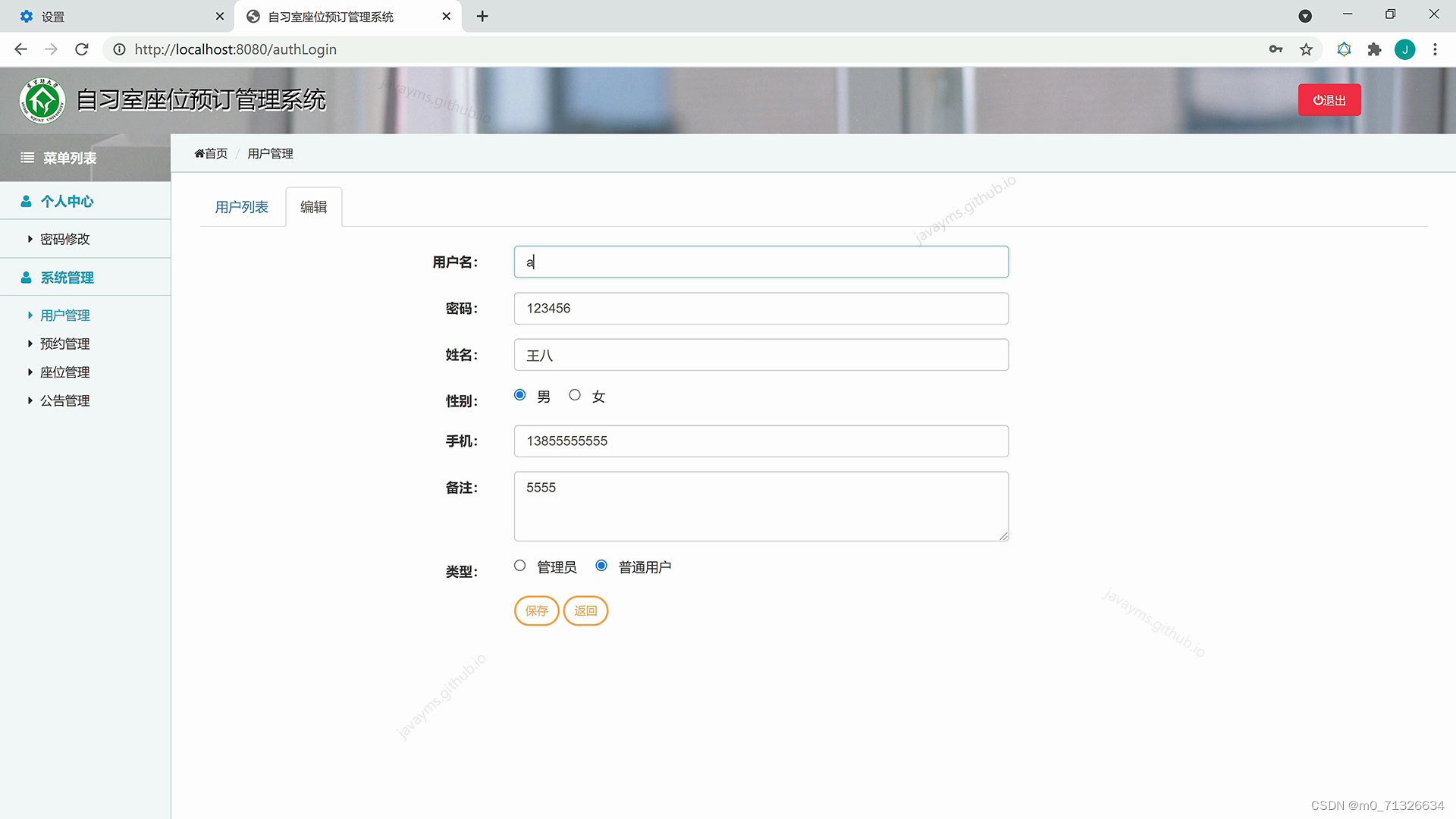Click the 个人中心 user icon
The width and height of the screenshot is (1456, 819).
[26, 201]
